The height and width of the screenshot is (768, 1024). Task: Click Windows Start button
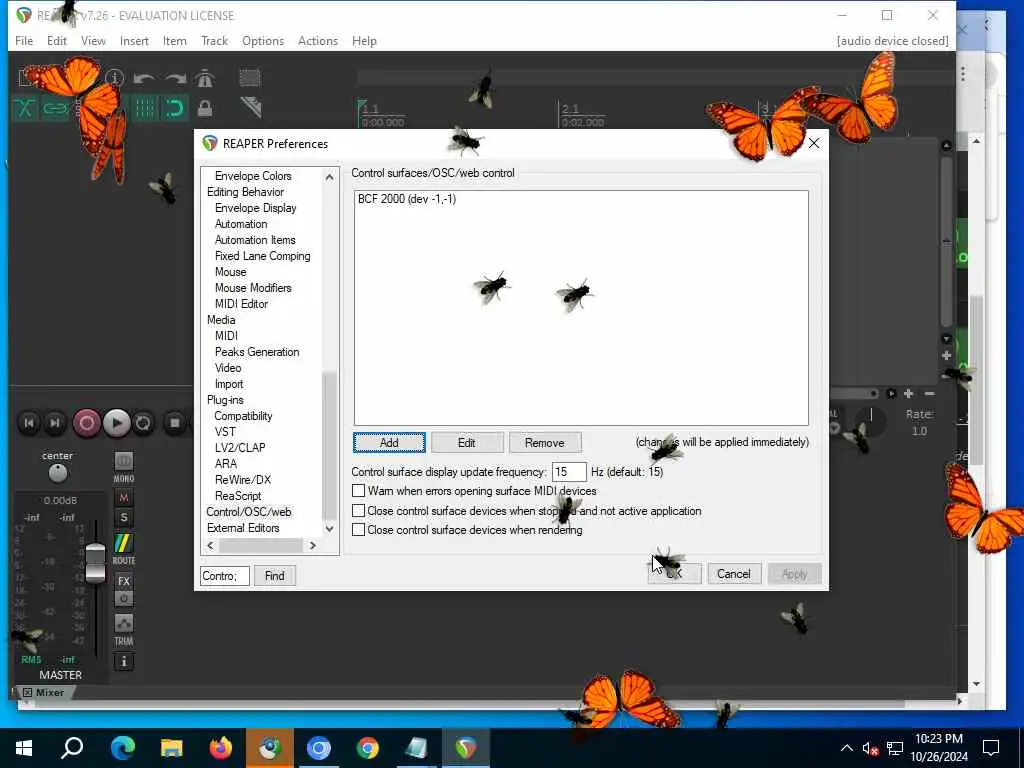click(24, 748)
